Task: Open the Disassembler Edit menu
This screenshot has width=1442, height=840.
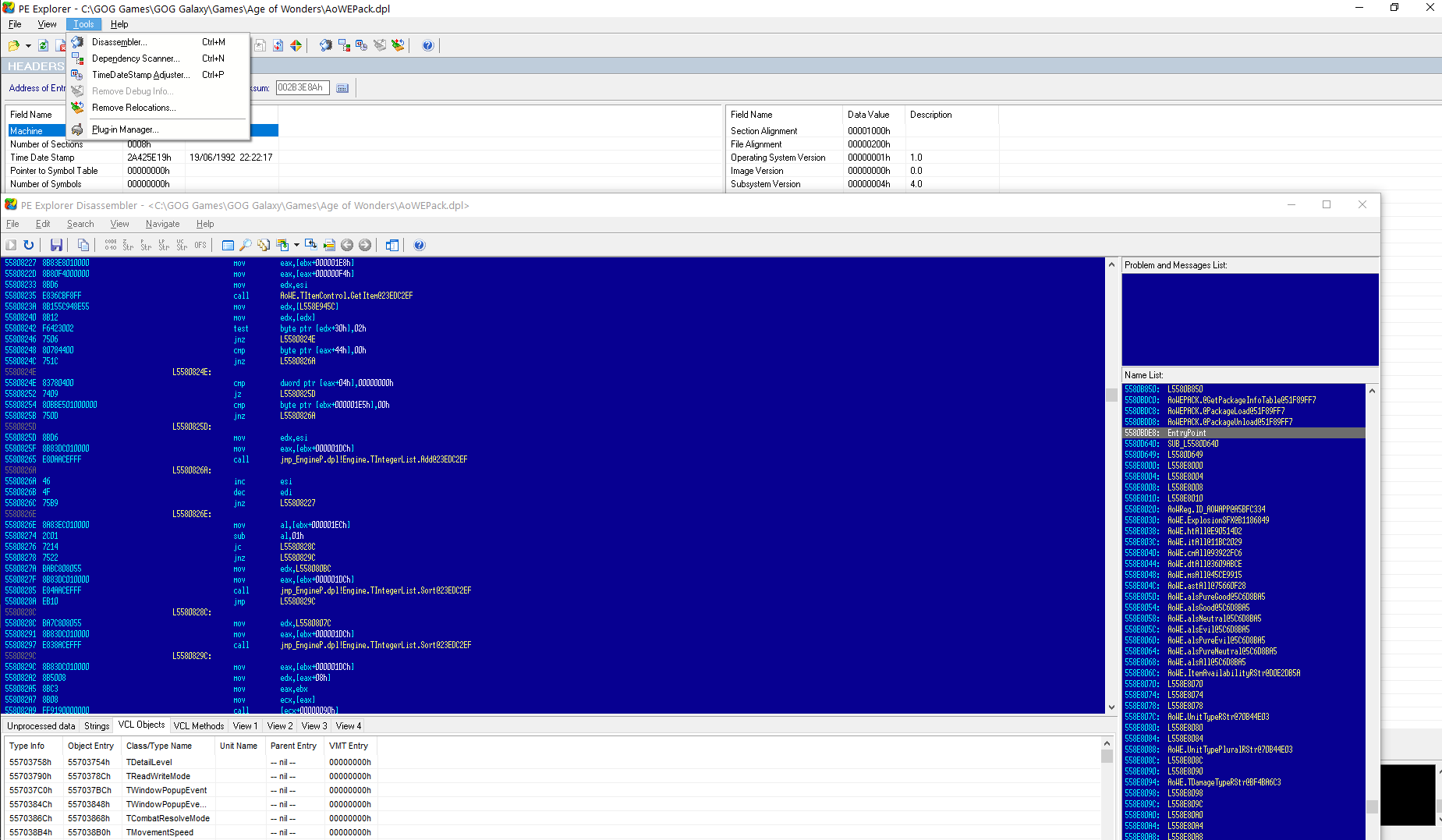Action: [43, 224]
